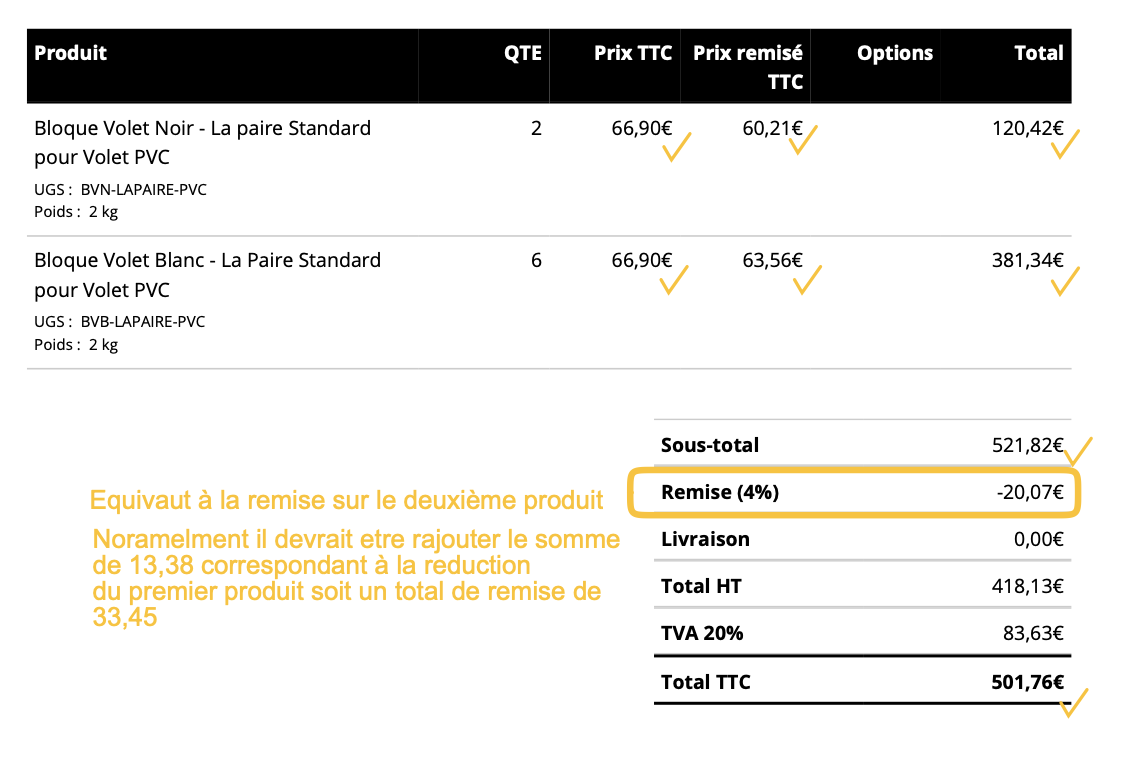1124x780 pixels.
Task: Click the checkmark below Total TTC 501,76€
Action: 1072,703
